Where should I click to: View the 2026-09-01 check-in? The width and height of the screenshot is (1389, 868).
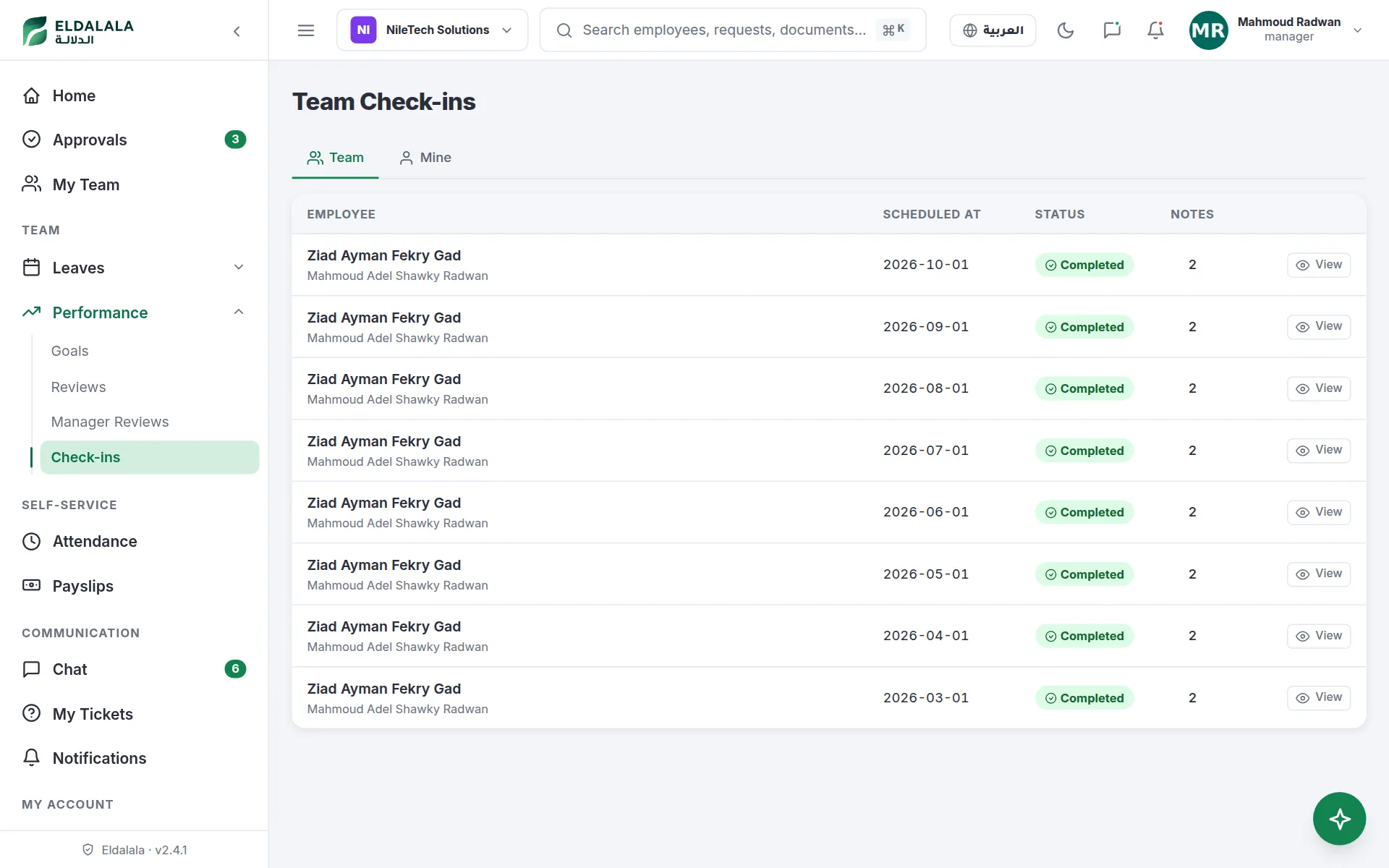(x=1318, y=326)
